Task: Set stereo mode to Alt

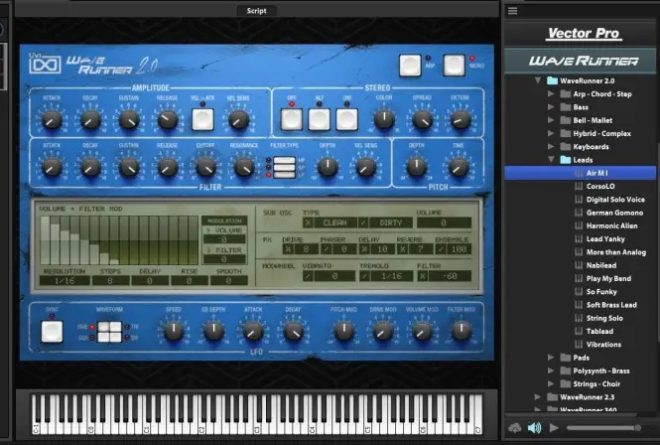Action: [x=319, y=120]
